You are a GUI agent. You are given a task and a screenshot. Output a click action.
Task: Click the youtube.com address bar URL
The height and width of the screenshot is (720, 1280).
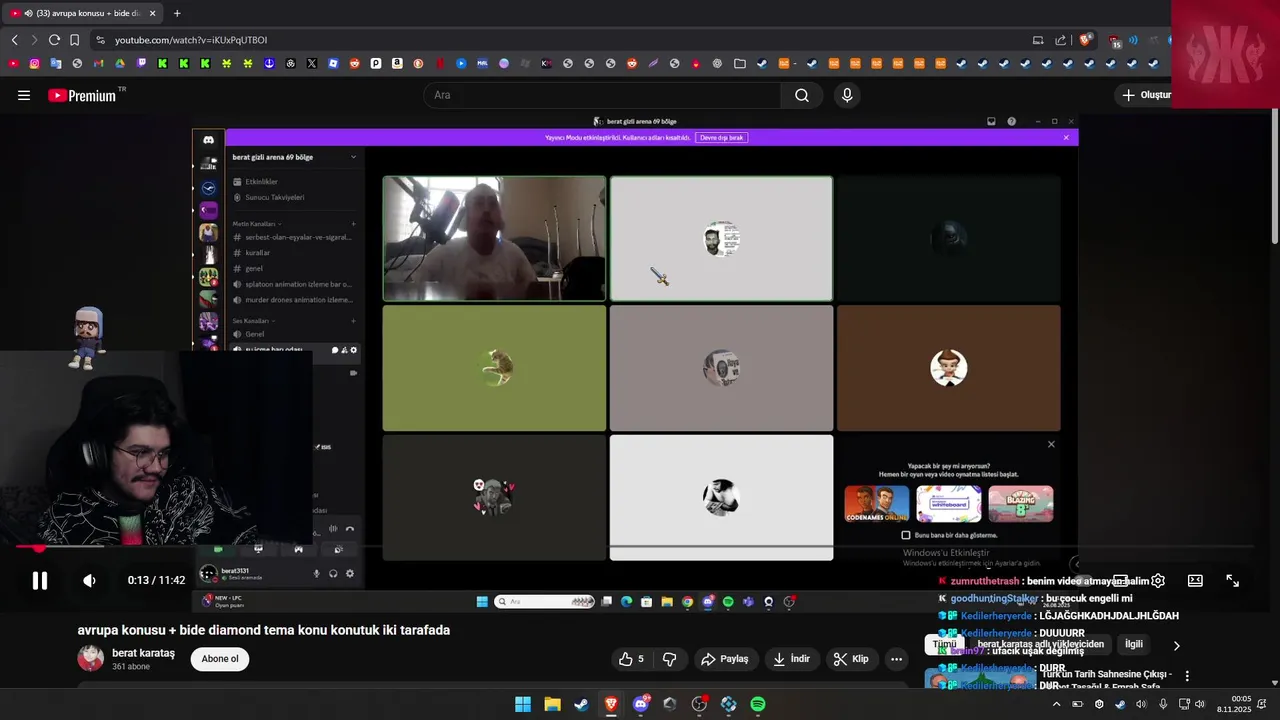pyautogui.click(x=191, y=40)
